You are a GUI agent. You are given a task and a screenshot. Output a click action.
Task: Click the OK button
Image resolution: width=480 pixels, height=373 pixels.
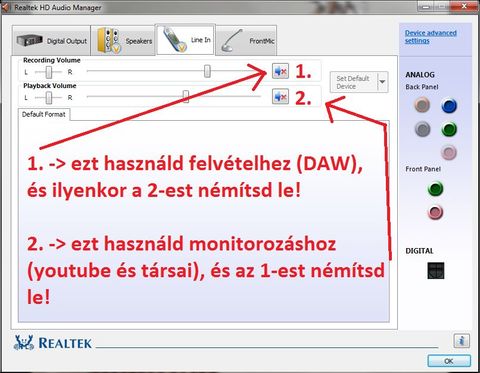[x=449, y=361]
